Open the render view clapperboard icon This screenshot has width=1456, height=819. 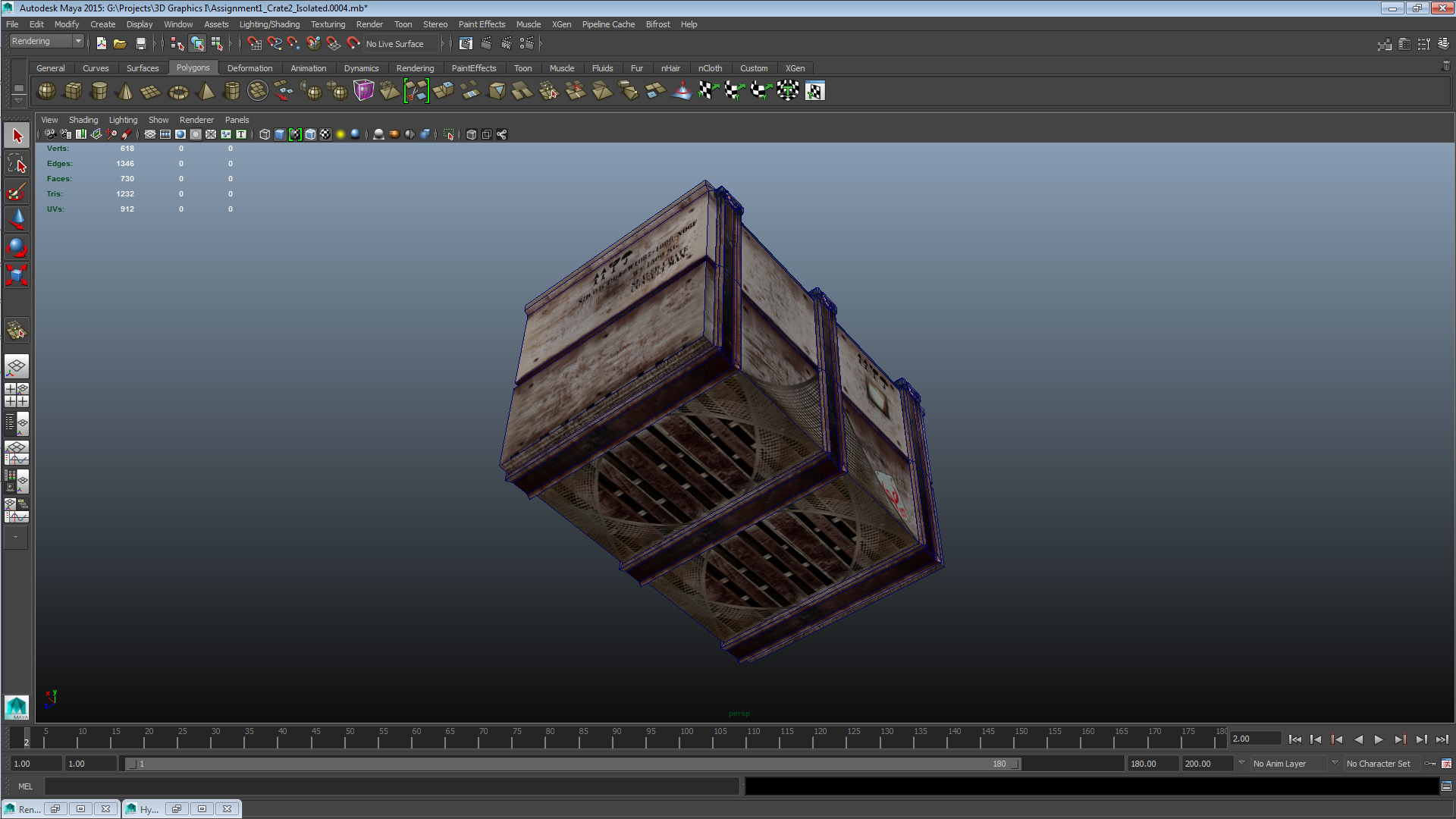click(466, 44)
